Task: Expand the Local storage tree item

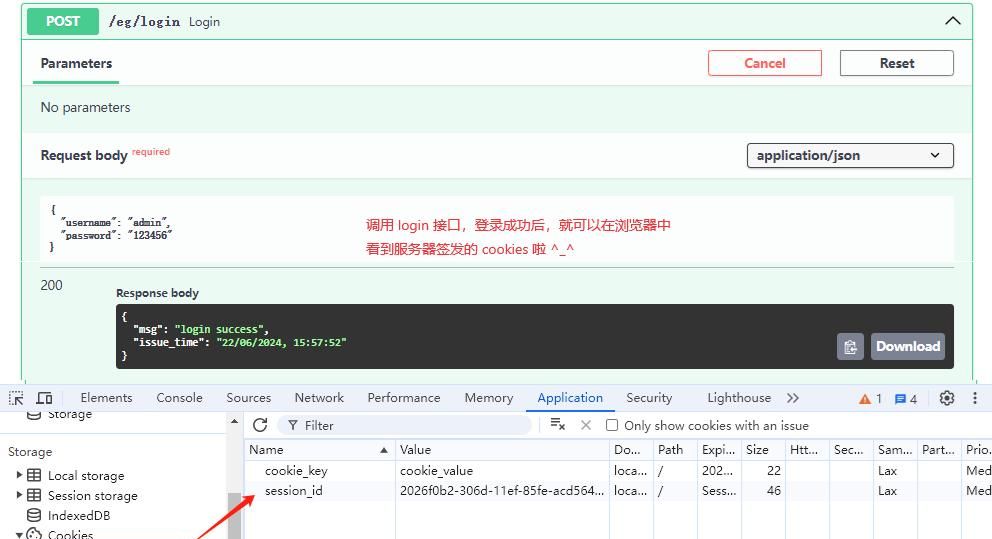Action: [19, 475]
